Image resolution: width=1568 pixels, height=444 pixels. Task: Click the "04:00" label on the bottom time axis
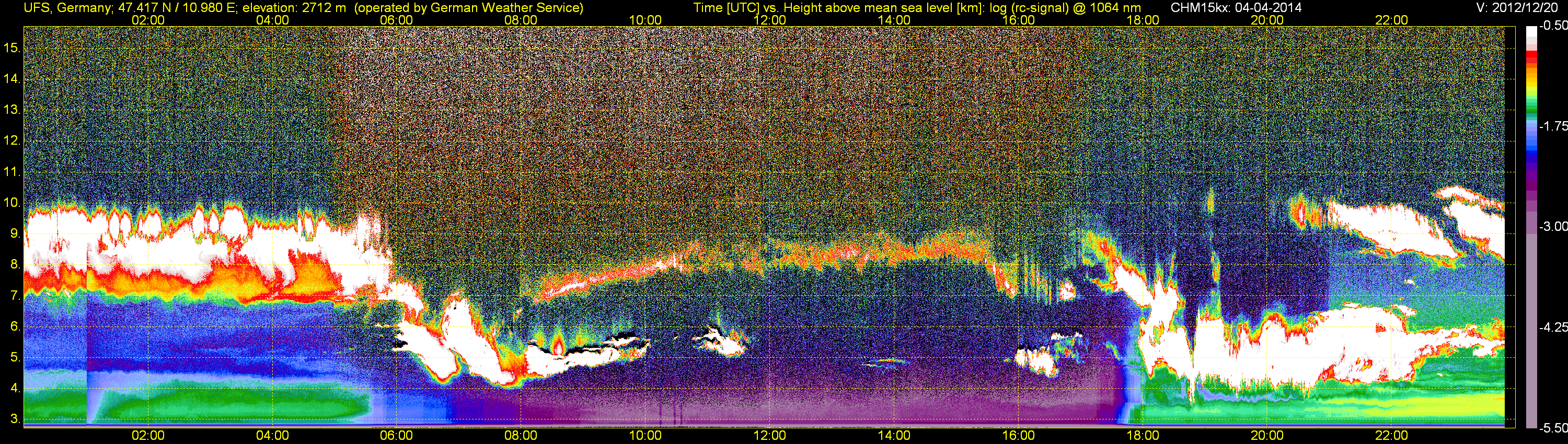pyautogui.click(x=272, y=436)
